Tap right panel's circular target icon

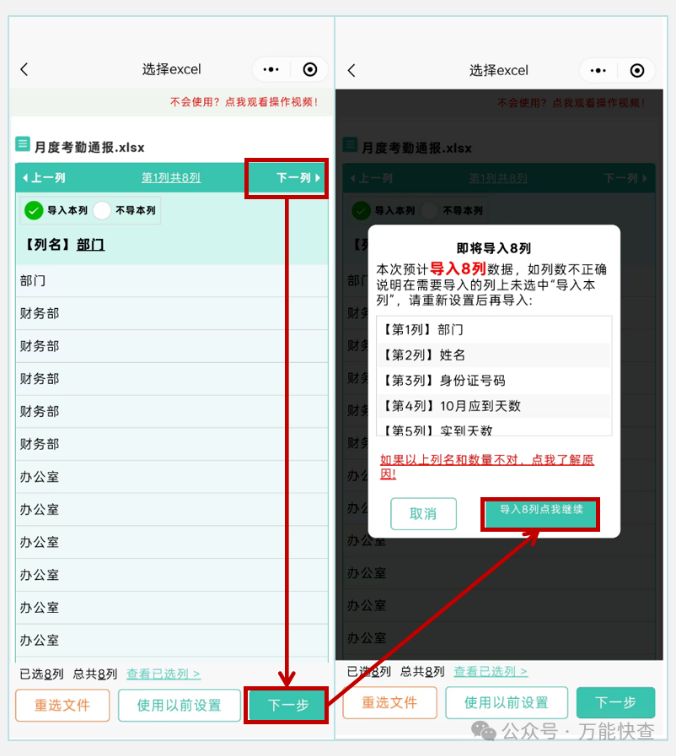pos(637,71)
